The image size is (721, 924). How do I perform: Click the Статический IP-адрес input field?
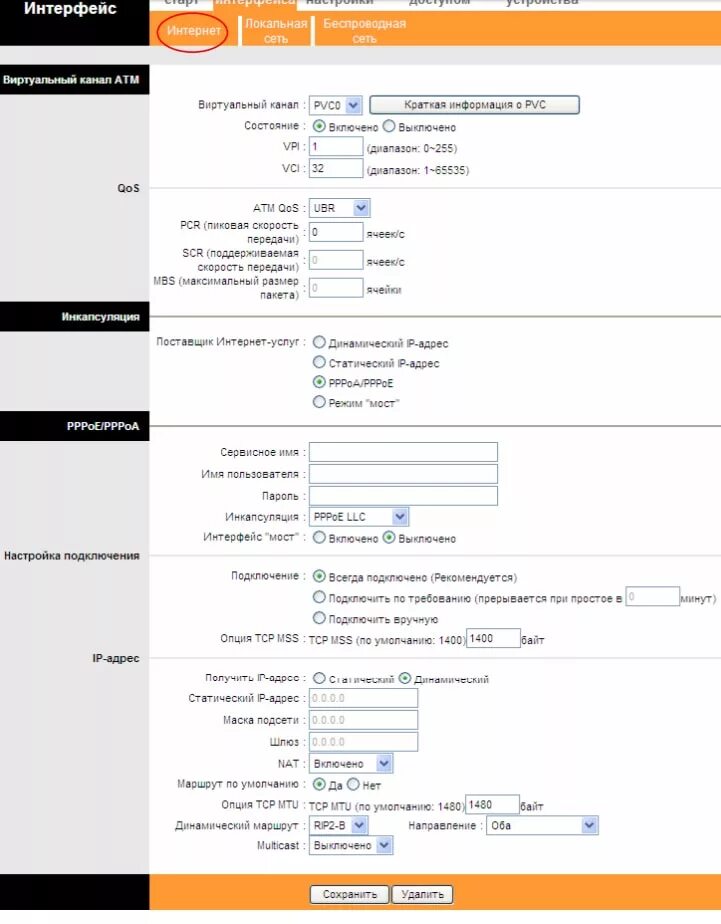coord(363,698)
